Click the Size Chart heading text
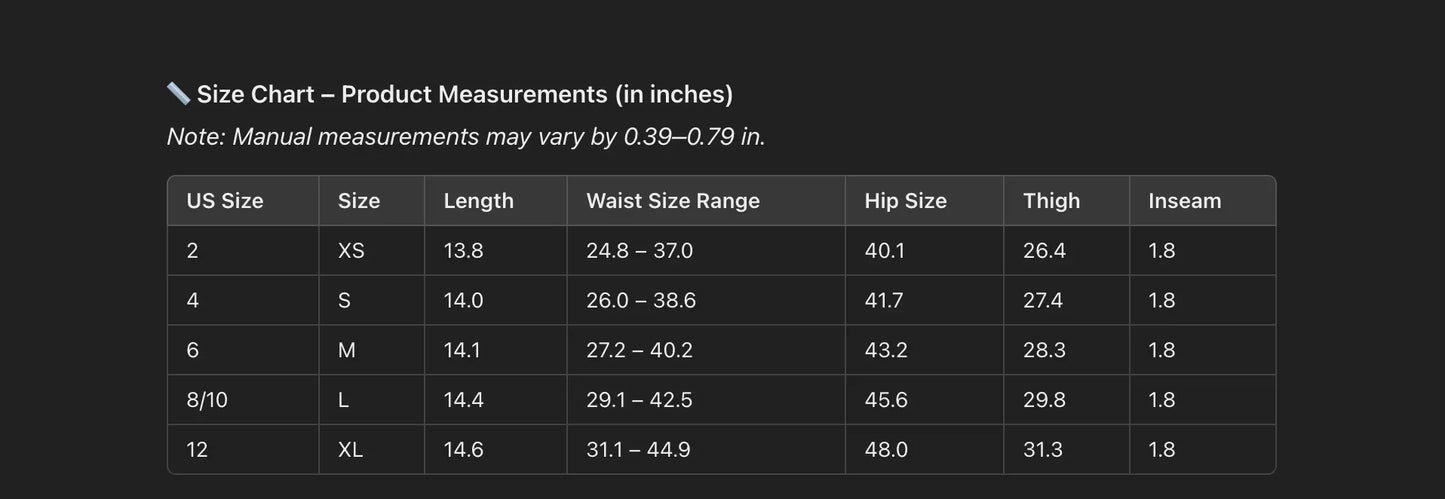The width and height of the screenshot is (1445, 499). click(465, 94)
